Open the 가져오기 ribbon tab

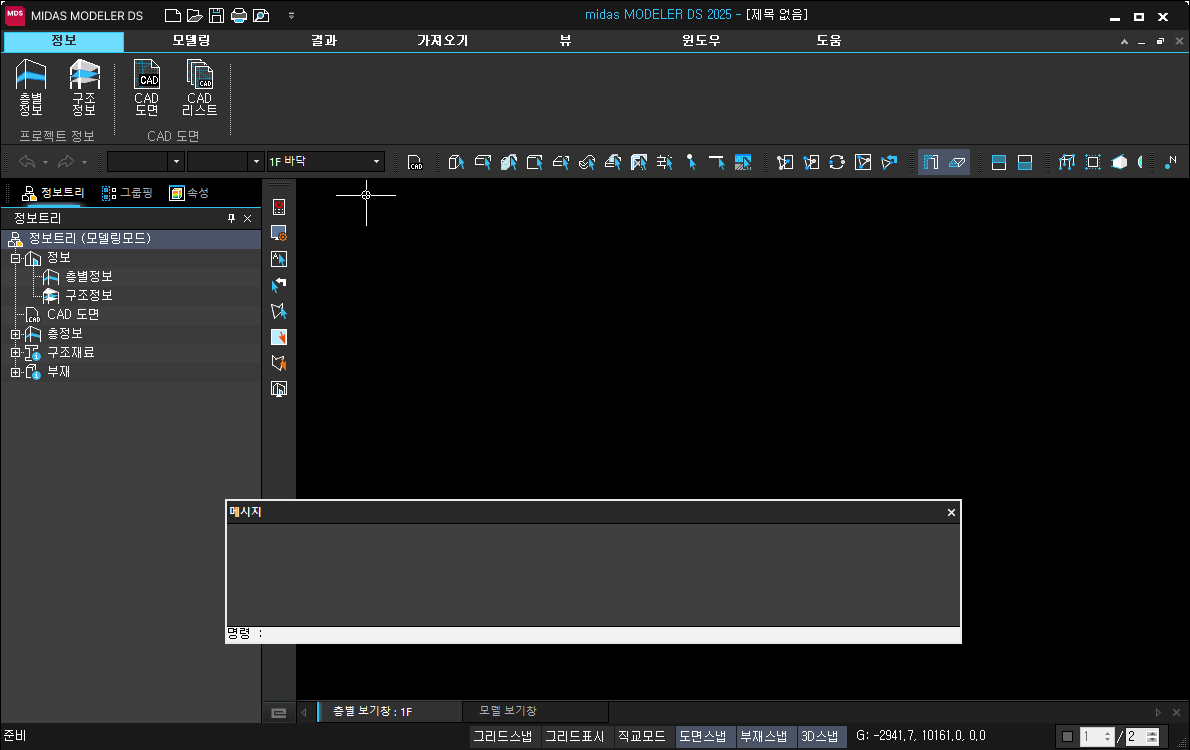[442, 41]
